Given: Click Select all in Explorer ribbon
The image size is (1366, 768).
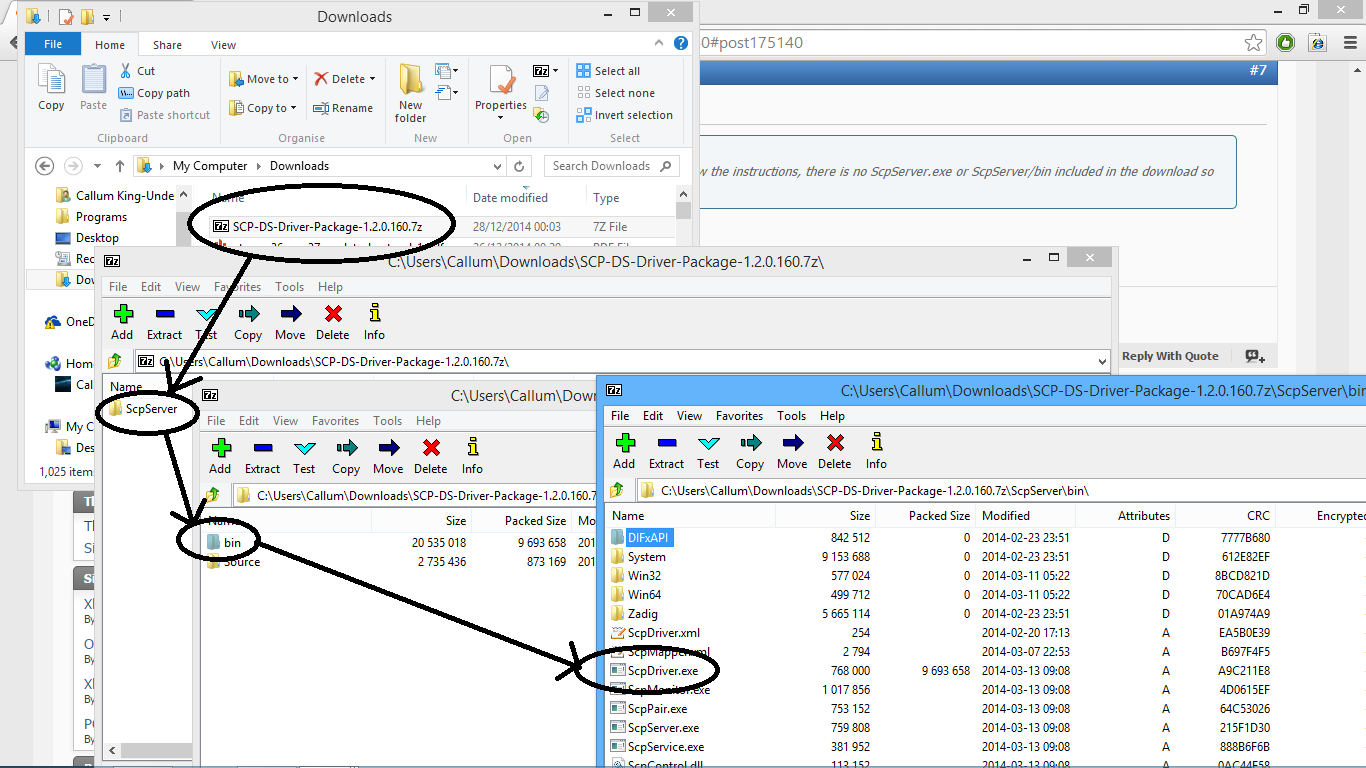Looking at the screenshot, I should 608,71.
